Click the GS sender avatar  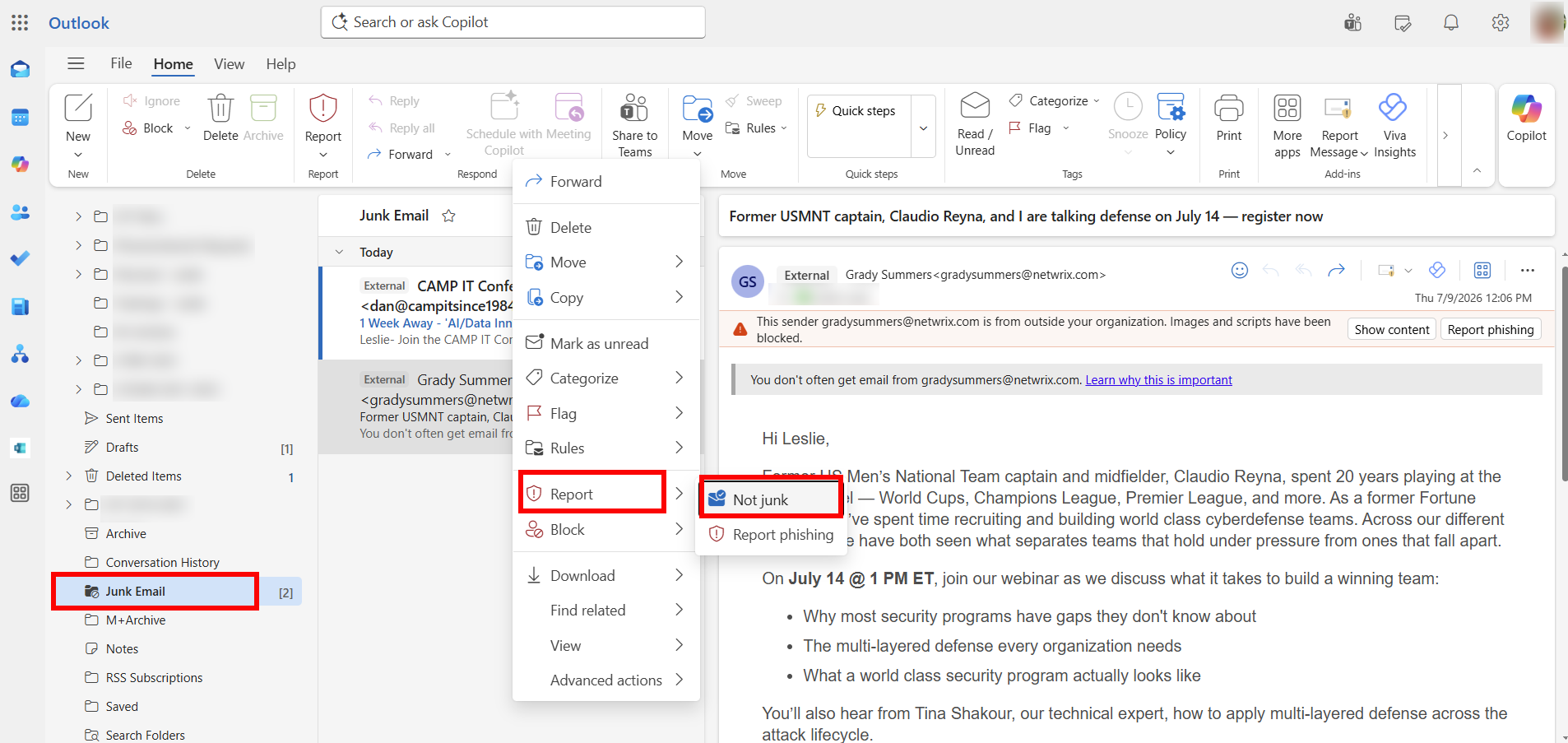(x=747, y=282)
